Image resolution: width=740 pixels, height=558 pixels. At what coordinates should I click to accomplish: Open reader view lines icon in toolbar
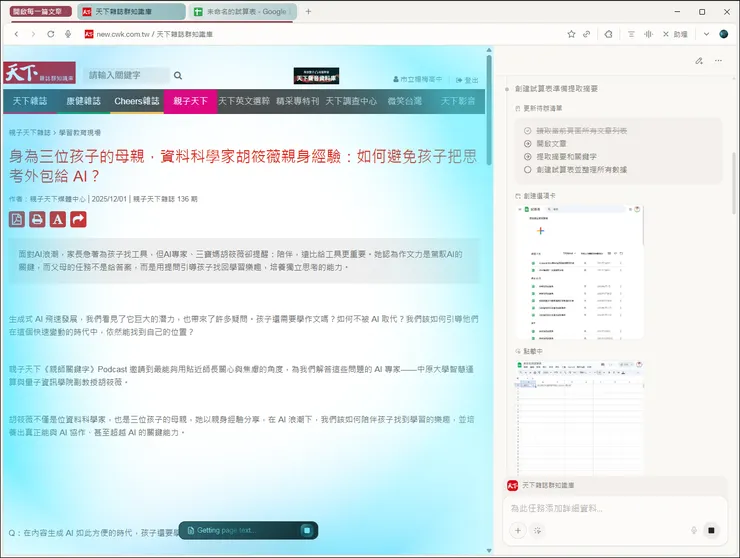[631, 34]
